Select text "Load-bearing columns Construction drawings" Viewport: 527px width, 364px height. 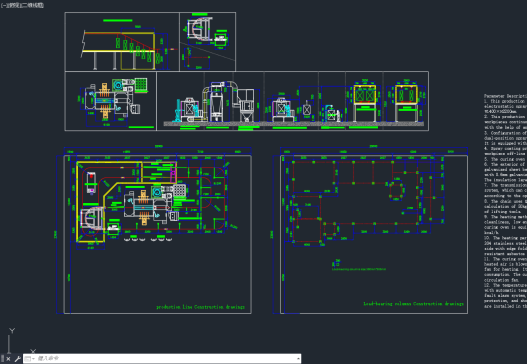(413, 304)
